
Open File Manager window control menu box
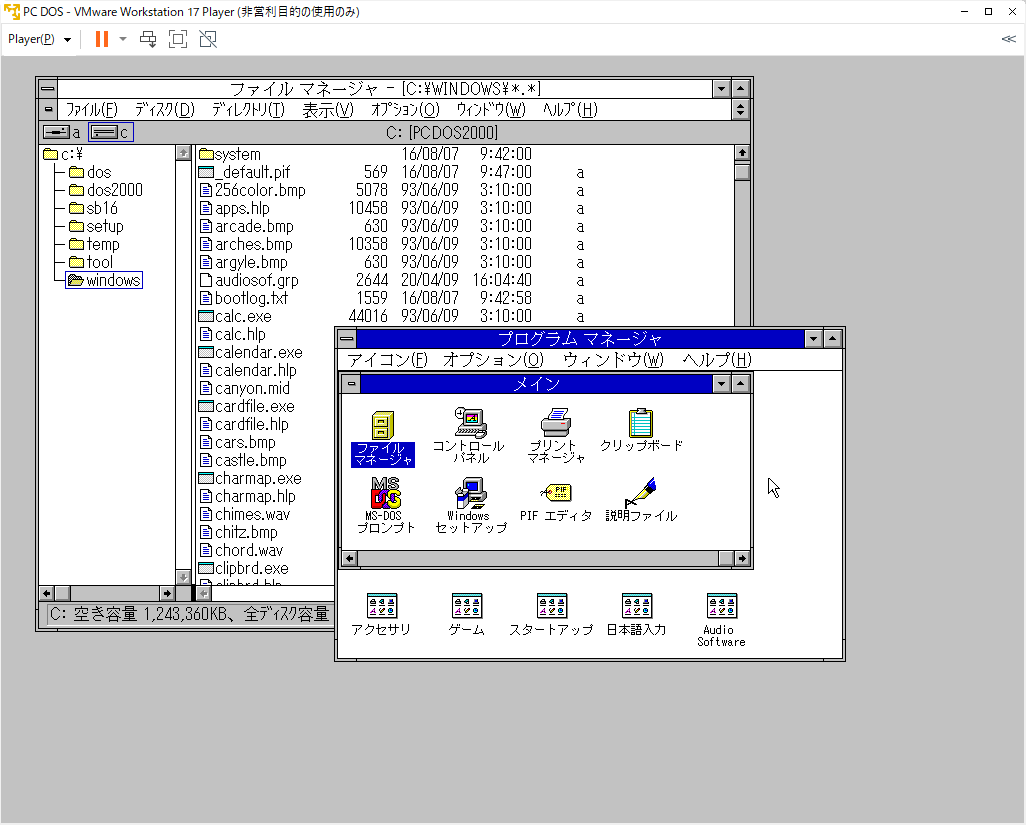pos(48,88)
